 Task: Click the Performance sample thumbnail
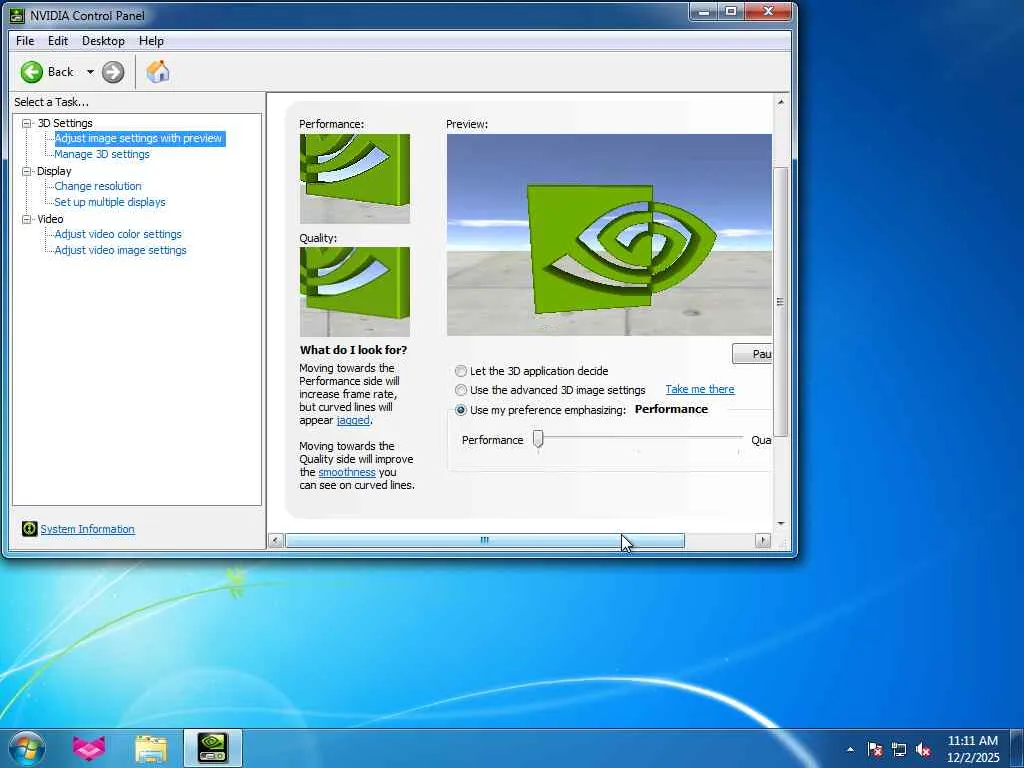(355, 178)
